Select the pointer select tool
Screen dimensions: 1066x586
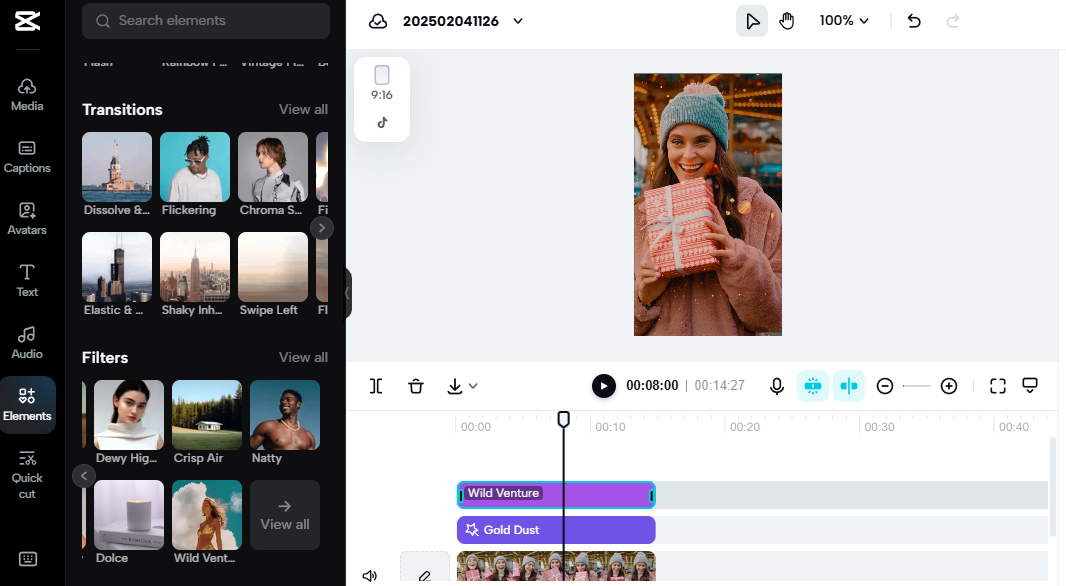pos(752,21)
